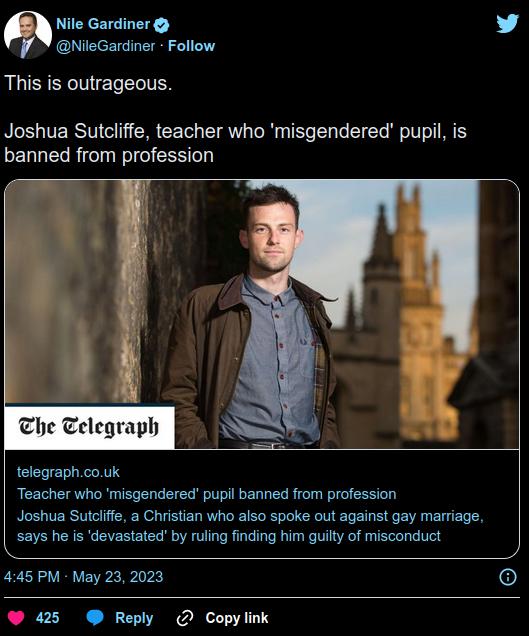Open the @NileGardiner handle link
Image resolution: width=529 pixels, height=636 pixels.
pyautogui.click(x=105, y=46)
